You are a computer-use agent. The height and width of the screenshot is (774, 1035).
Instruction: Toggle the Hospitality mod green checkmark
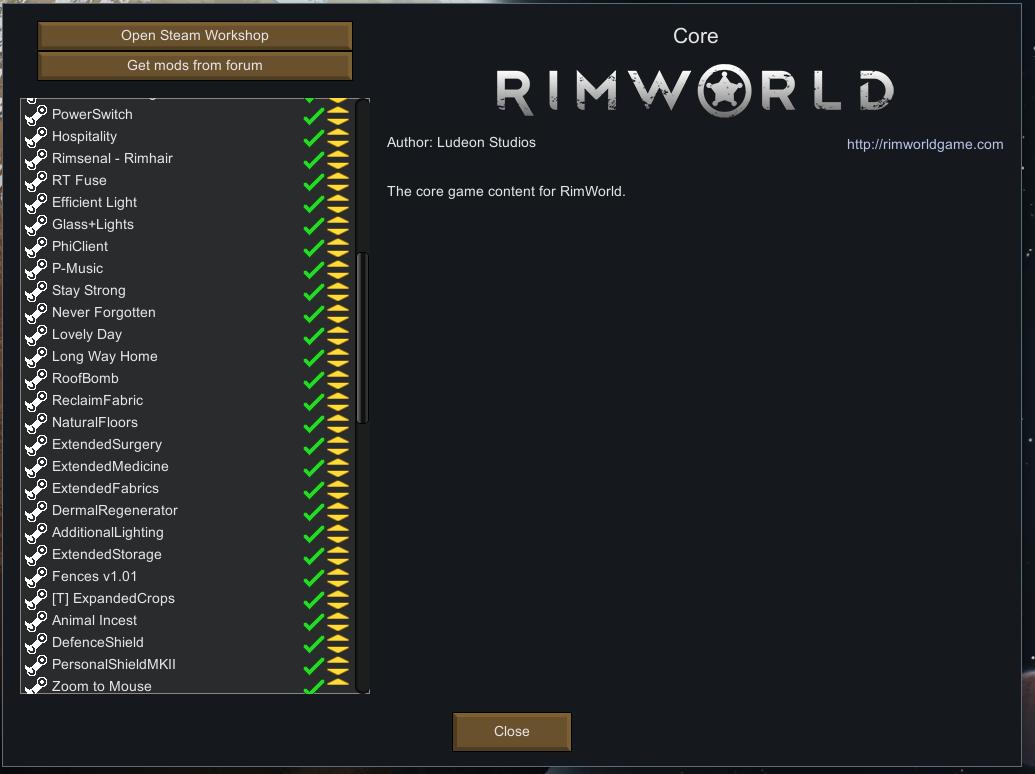tap(314, 137)
